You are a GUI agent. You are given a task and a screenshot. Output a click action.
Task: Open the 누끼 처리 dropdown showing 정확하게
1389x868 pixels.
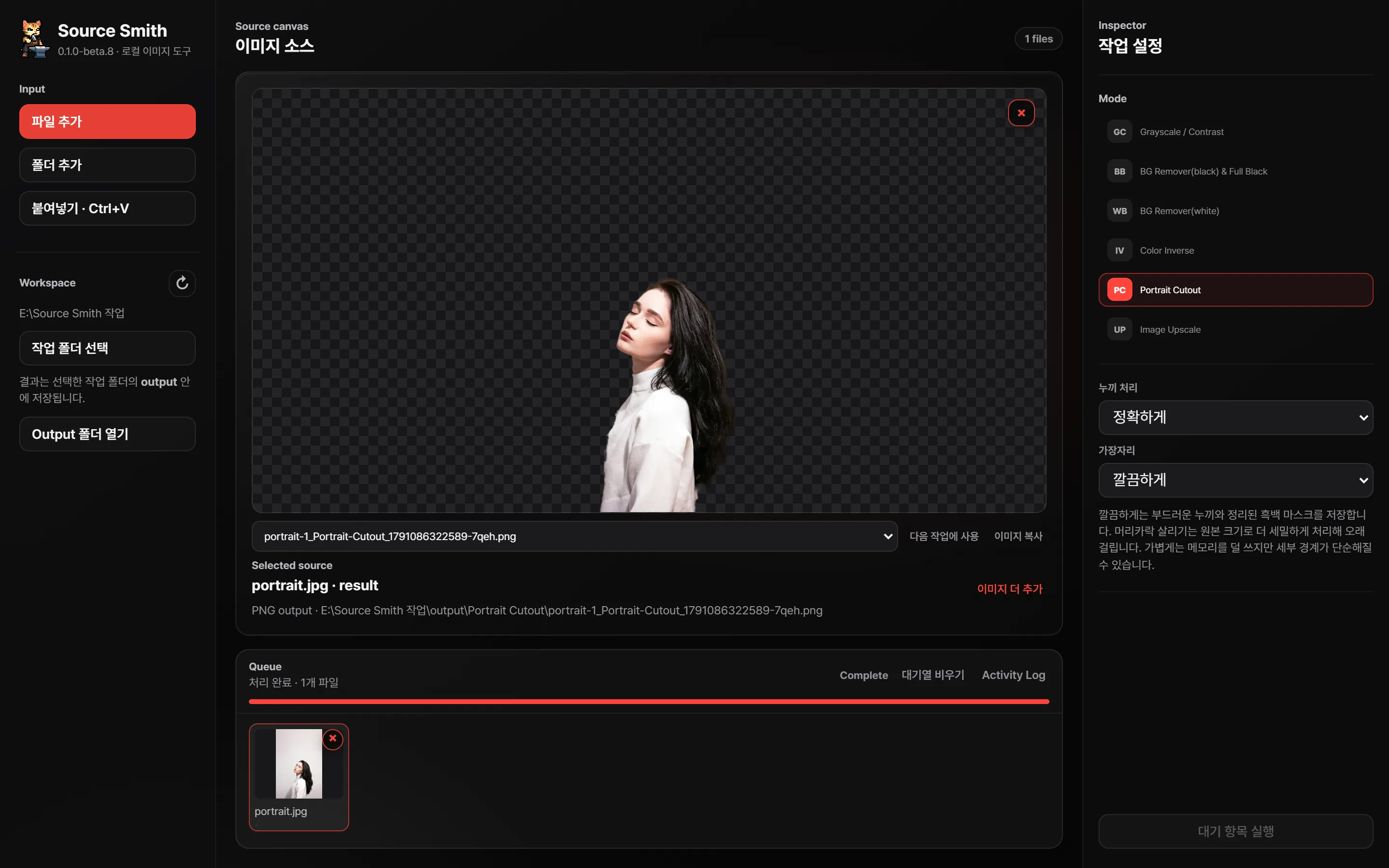[x=1235, y=417]
